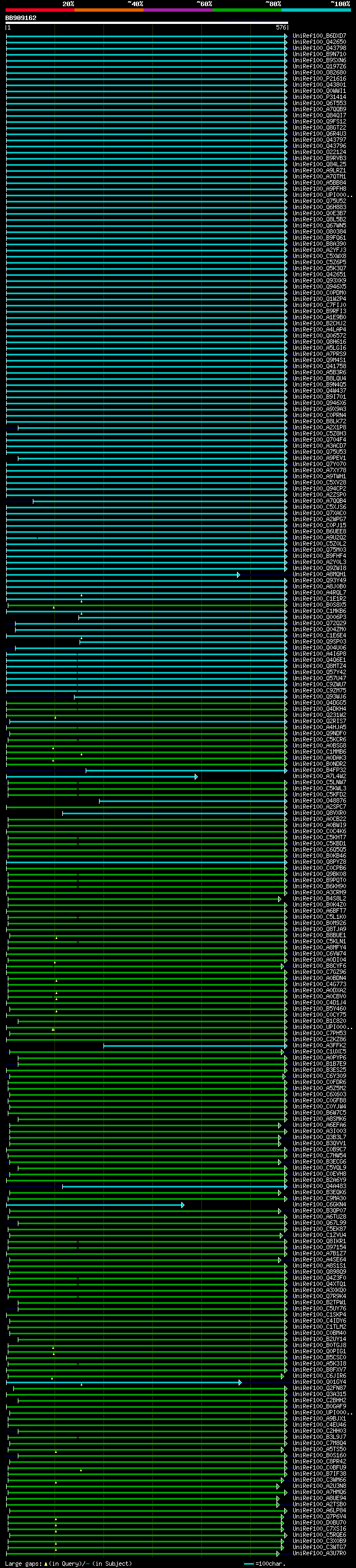Viewport: 356px width, 1568px height.
Task: Select label UniRef100_B9RVB3
Action: 319,159
